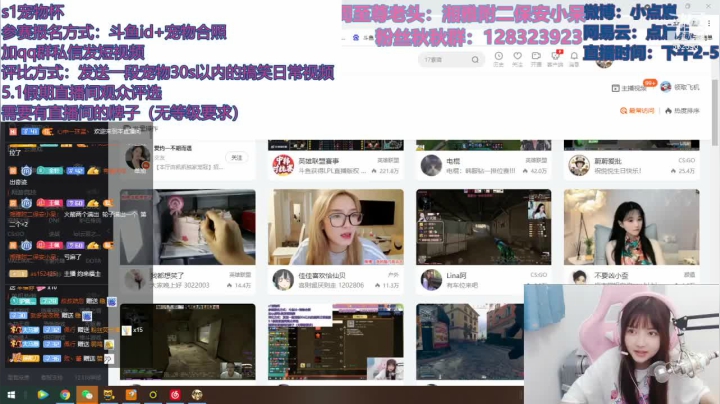Open Tencent Video from the taskbar
This screenshot has height=404, width=720.
point(43,395)
